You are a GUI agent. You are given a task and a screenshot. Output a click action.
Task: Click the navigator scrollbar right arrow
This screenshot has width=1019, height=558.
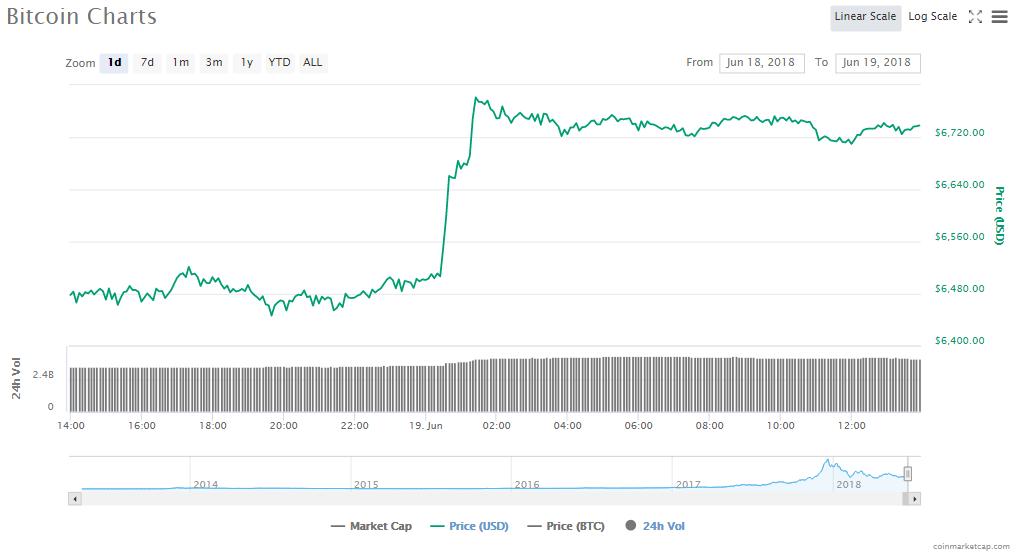915,498
